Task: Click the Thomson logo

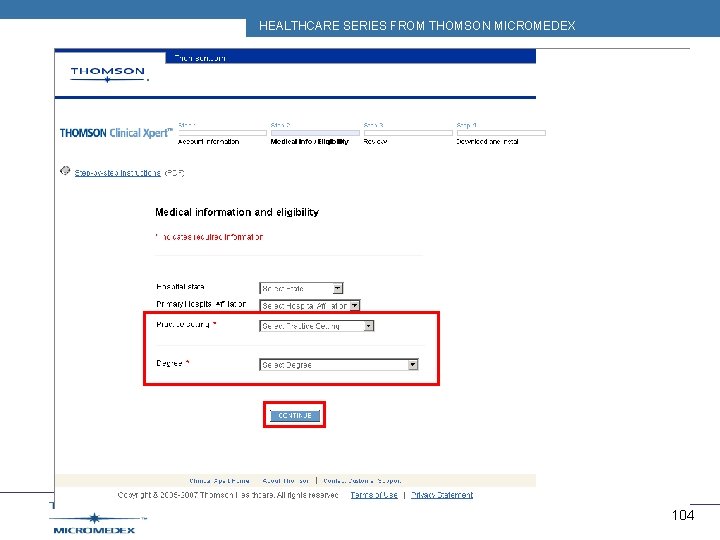Action: [108, 74]
